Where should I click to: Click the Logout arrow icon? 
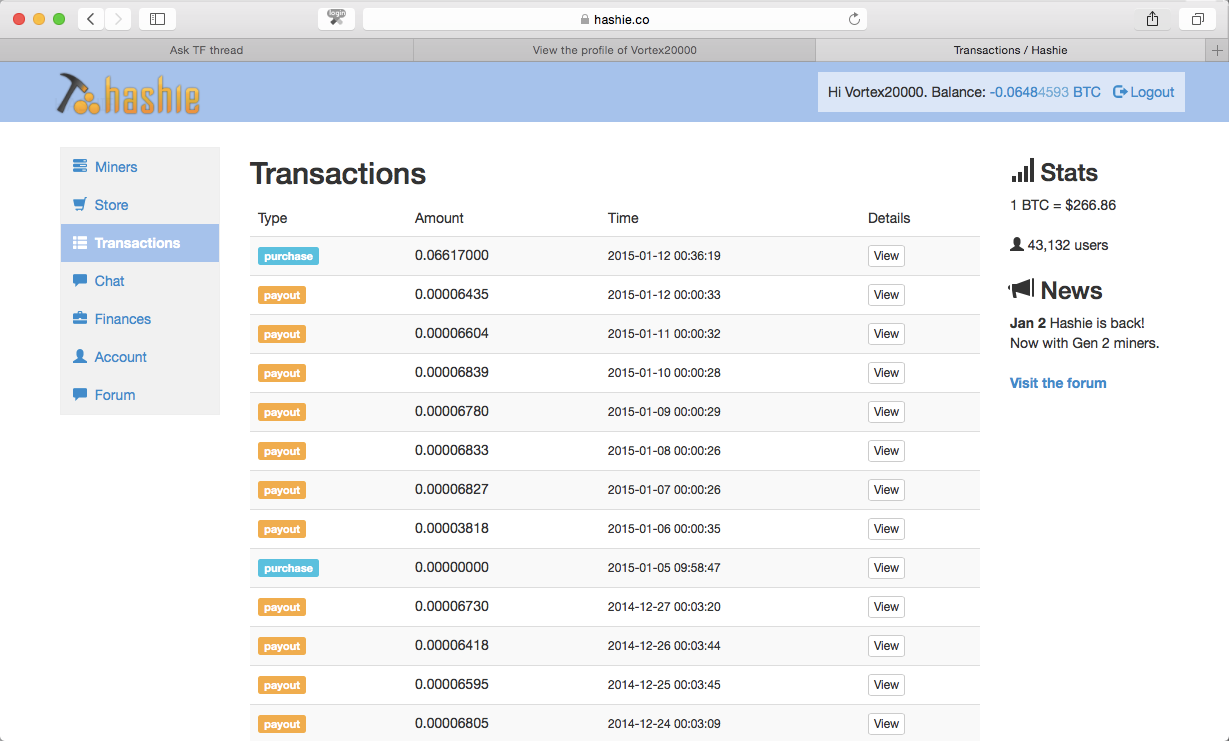[1120, 92]
